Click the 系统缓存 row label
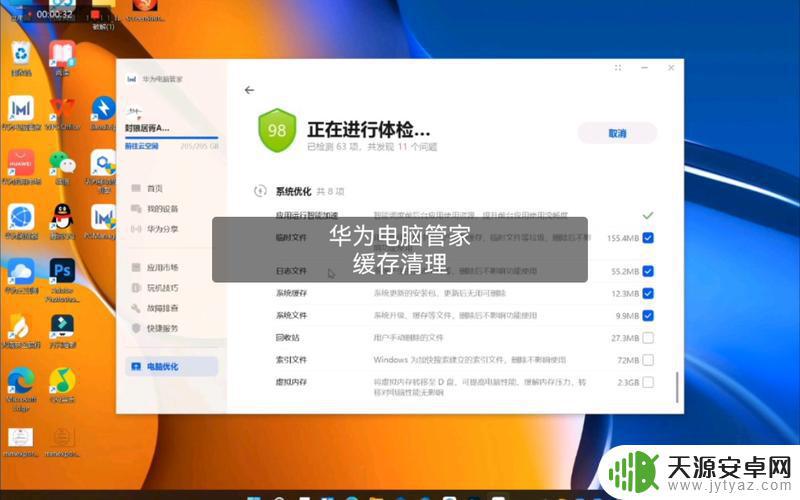This screenshot has height=500, width=800. 291,293
